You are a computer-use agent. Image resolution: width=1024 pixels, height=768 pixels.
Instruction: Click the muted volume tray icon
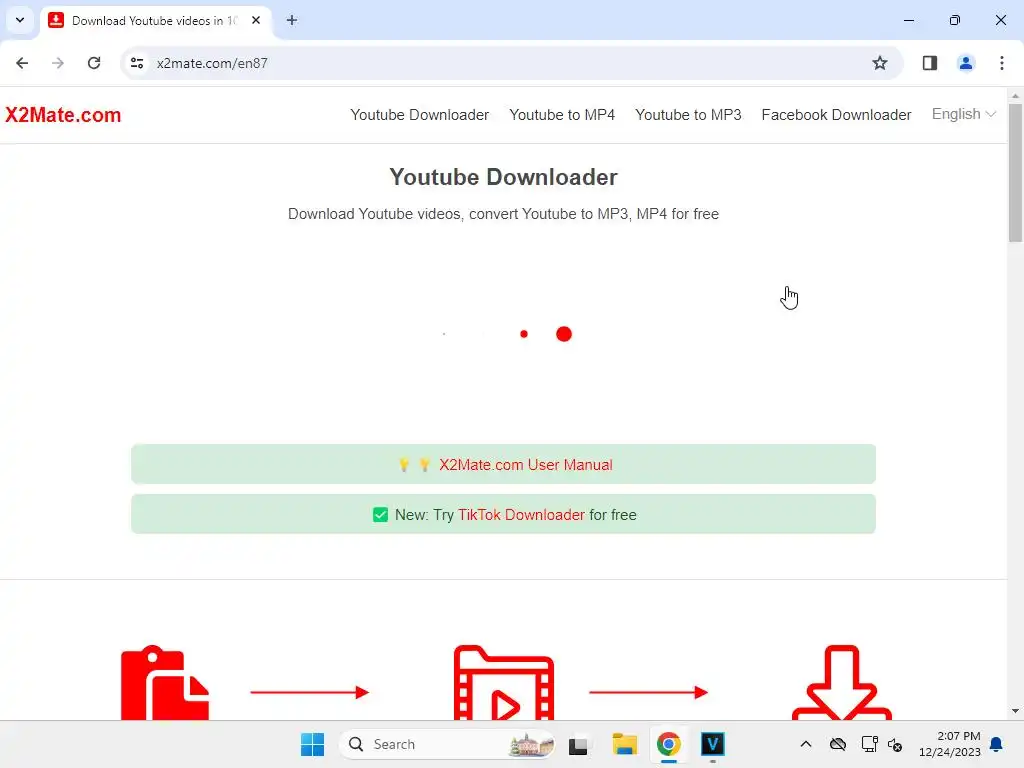pos(895,745)
